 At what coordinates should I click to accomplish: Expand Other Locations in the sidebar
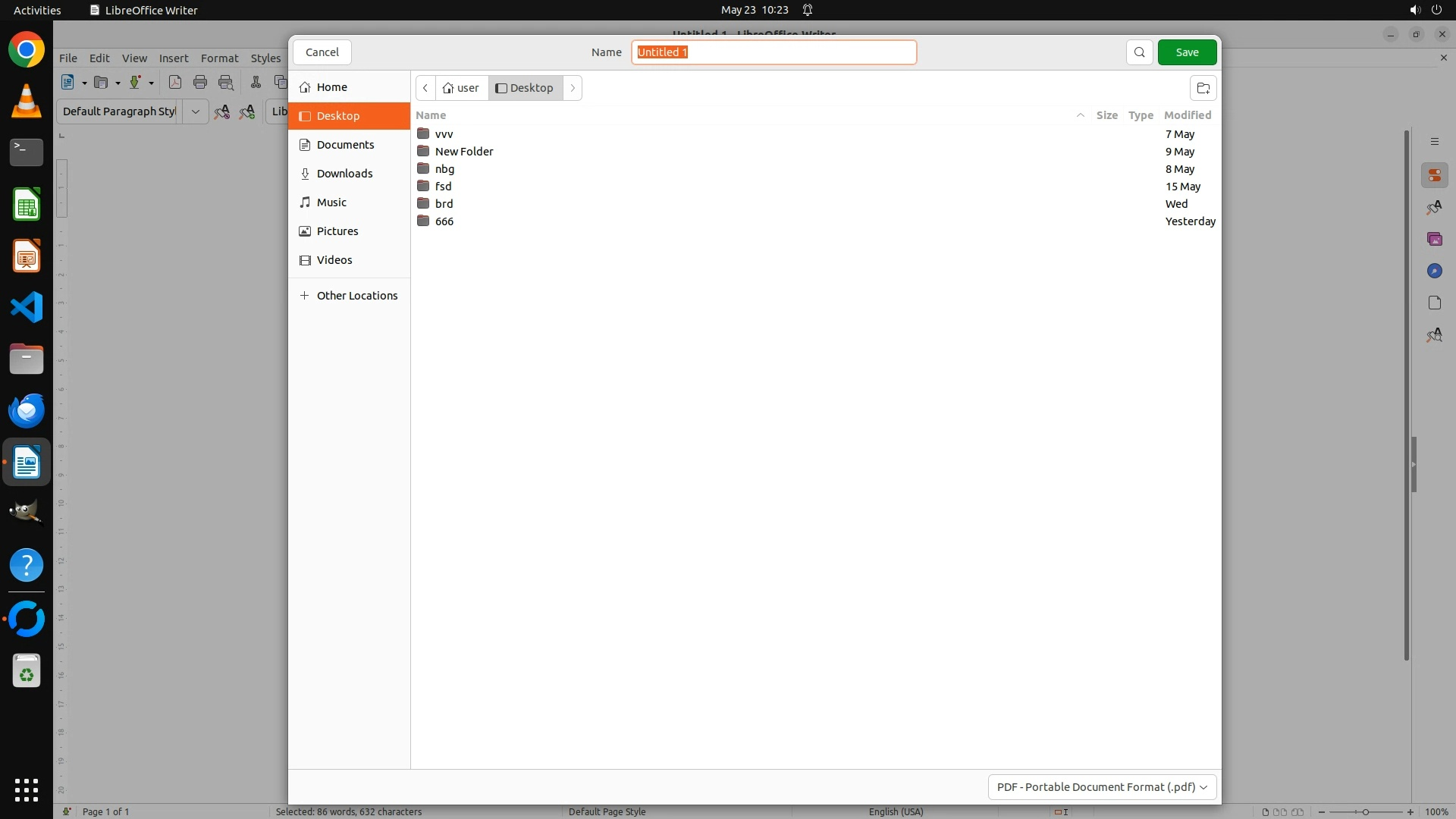[356, 296]
